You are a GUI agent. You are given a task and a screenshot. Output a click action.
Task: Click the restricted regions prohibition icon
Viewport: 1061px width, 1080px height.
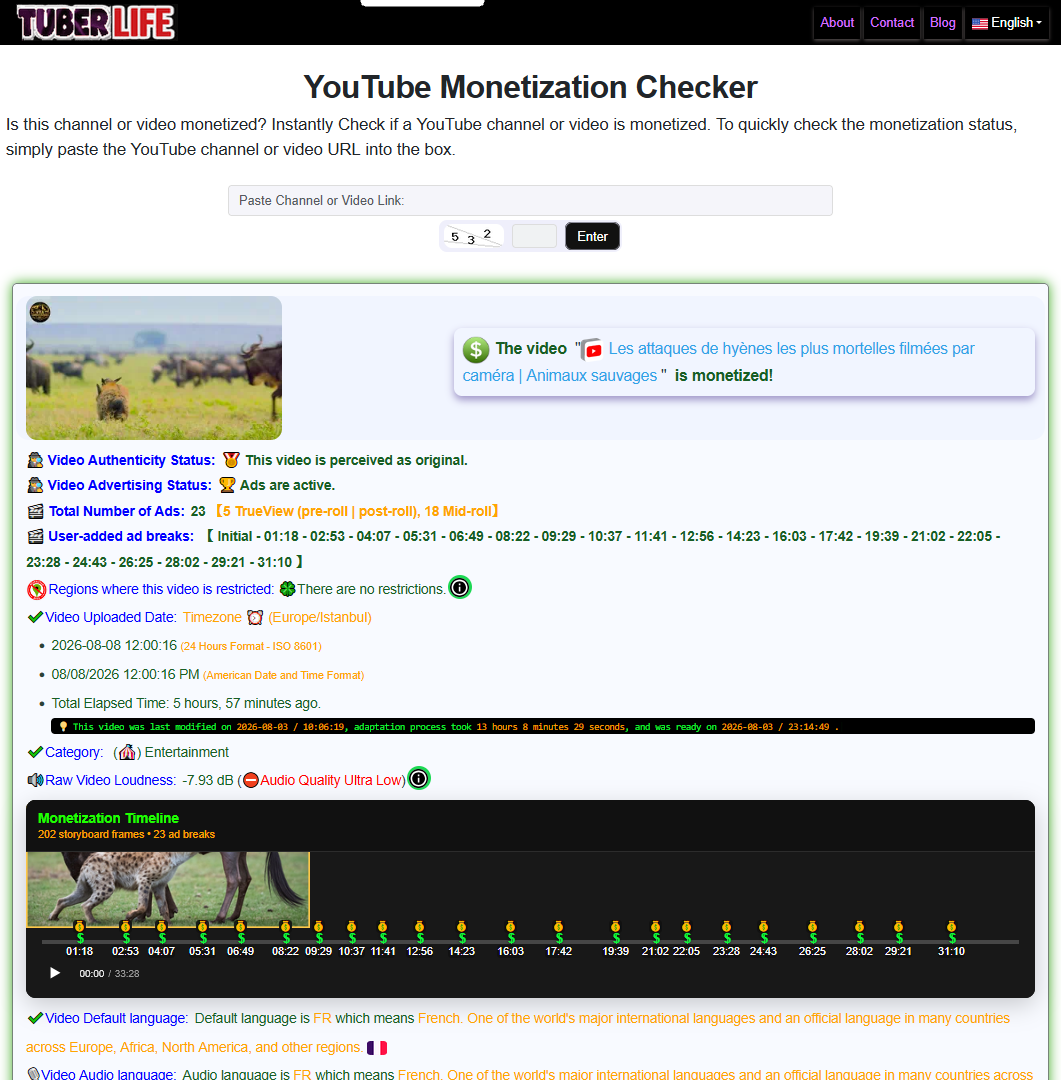tap(37, 590)
